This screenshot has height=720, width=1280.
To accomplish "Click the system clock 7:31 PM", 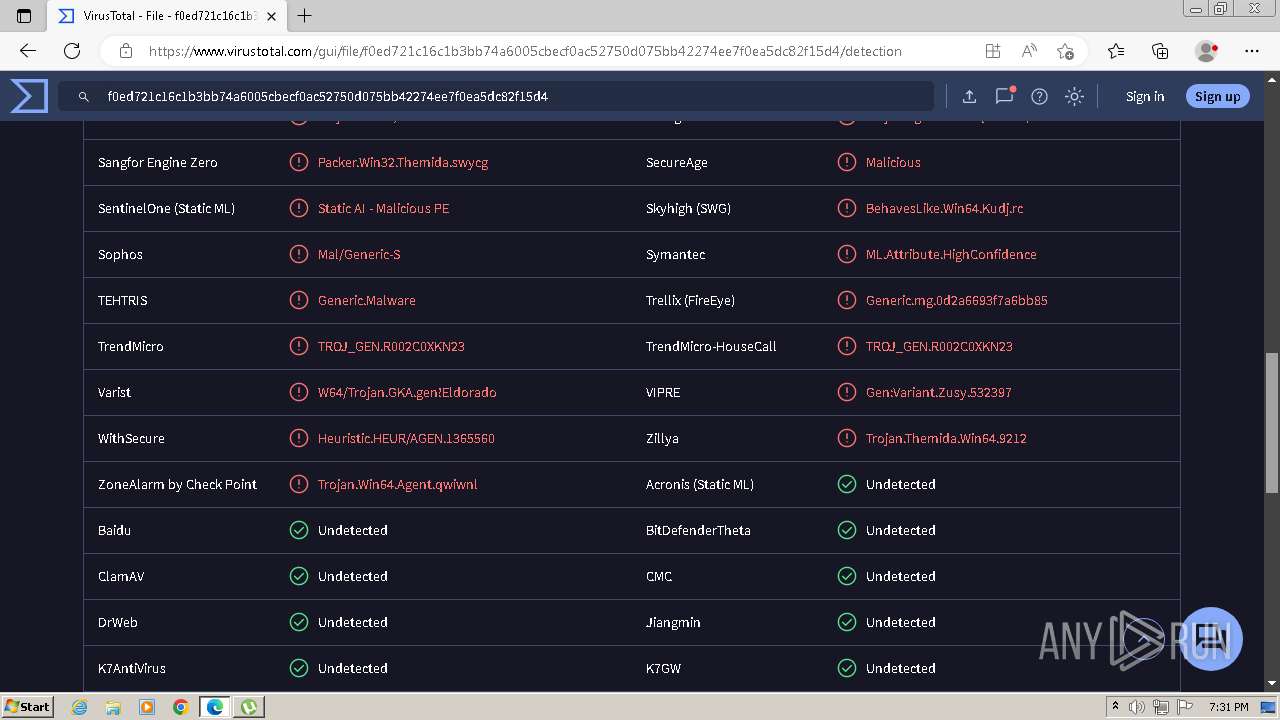I will pyautogui.click(x=1229, y=707).
